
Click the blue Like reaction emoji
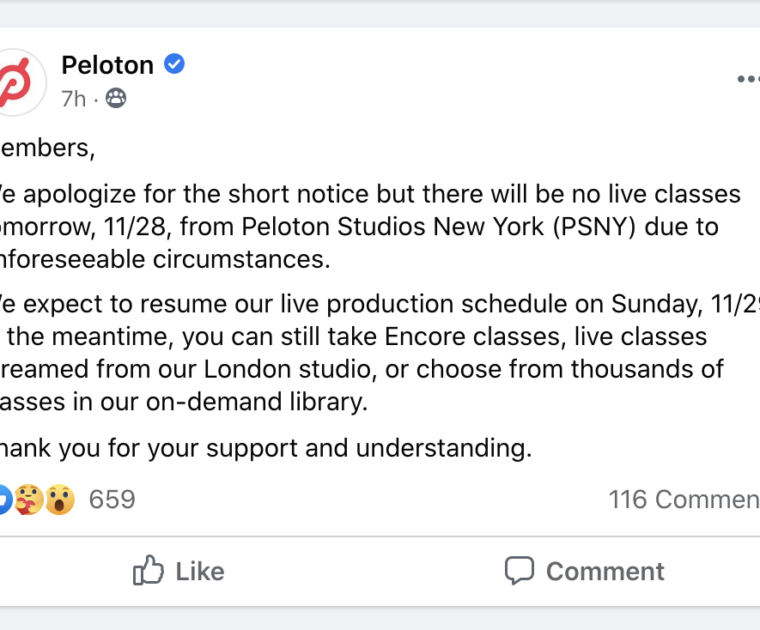tap(4, 499)
